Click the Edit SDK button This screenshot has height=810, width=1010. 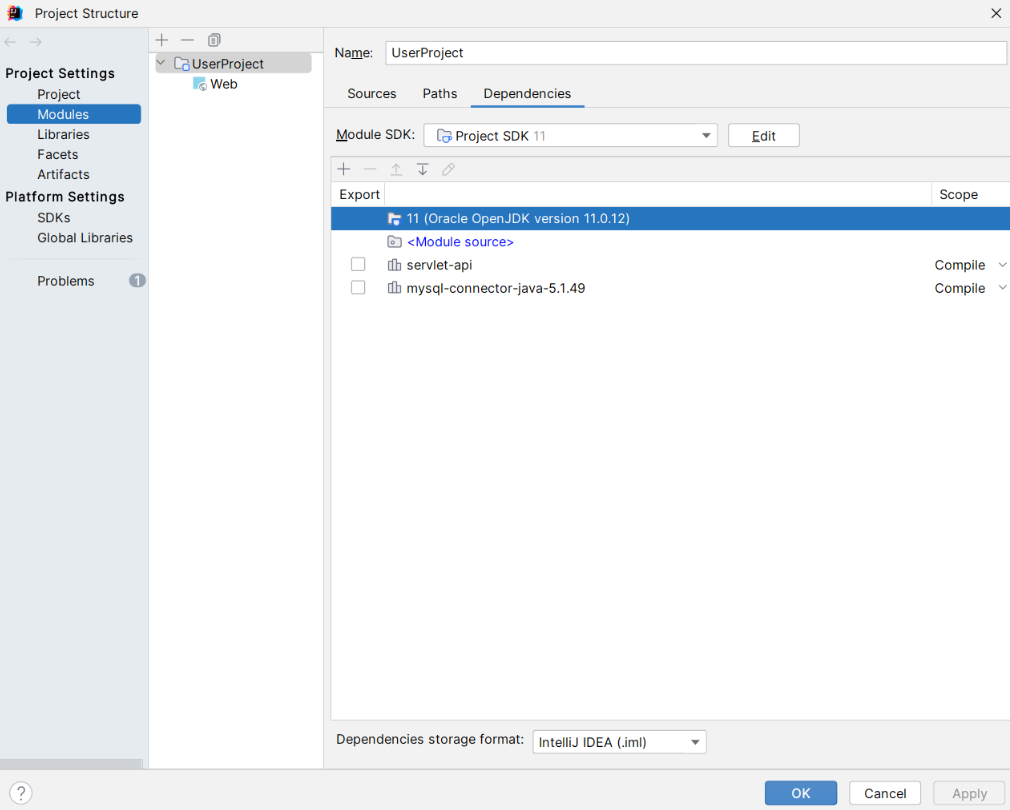[763, 135]
